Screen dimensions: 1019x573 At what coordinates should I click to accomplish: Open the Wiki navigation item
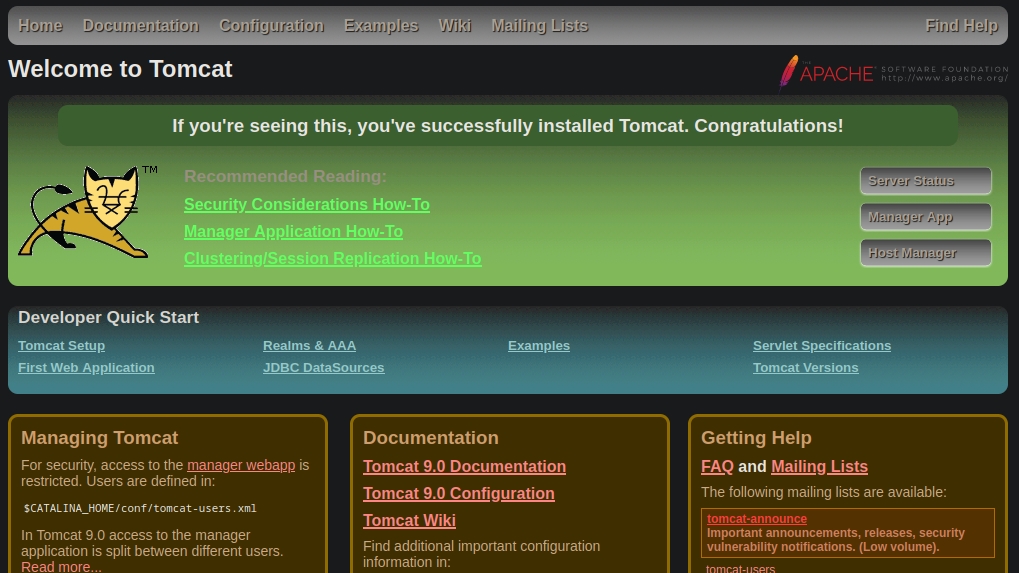click(454, 26)
